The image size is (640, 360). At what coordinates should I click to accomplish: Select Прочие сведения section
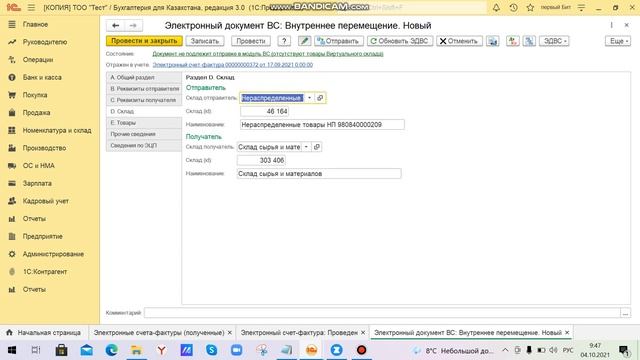coord(144,134)
